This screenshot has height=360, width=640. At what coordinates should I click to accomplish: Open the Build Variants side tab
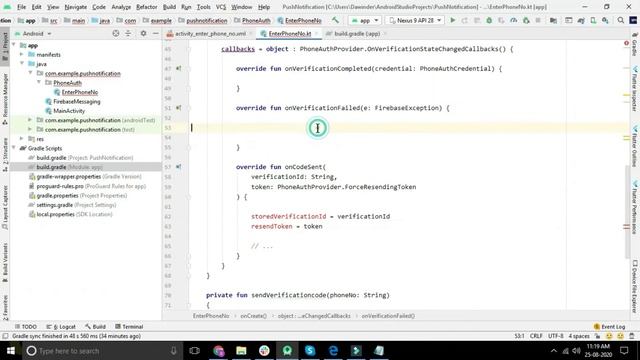click(x=5, y=262)
